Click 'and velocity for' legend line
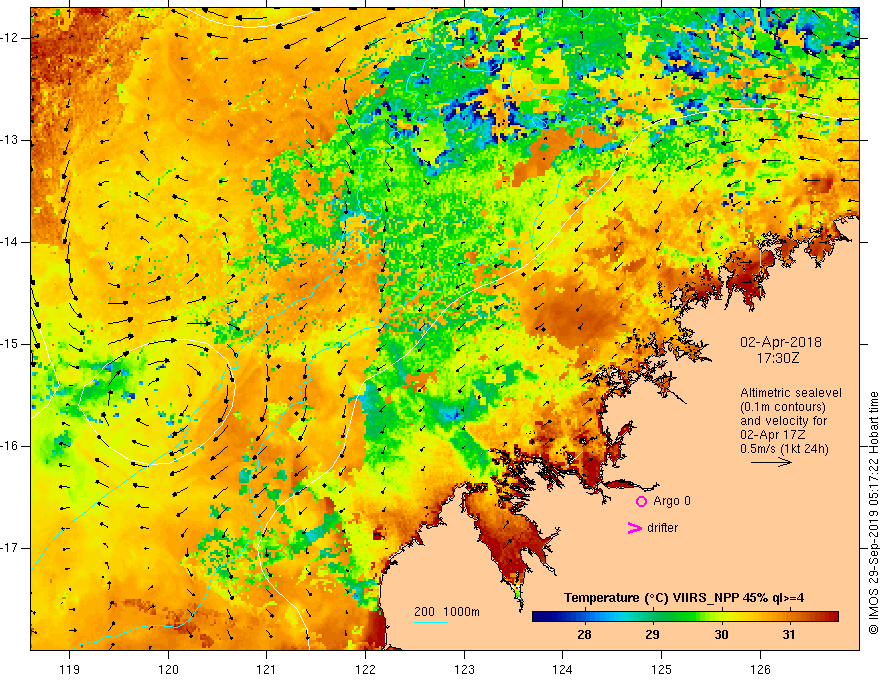This screenshot has width=880, height=680. pos(783,421)
